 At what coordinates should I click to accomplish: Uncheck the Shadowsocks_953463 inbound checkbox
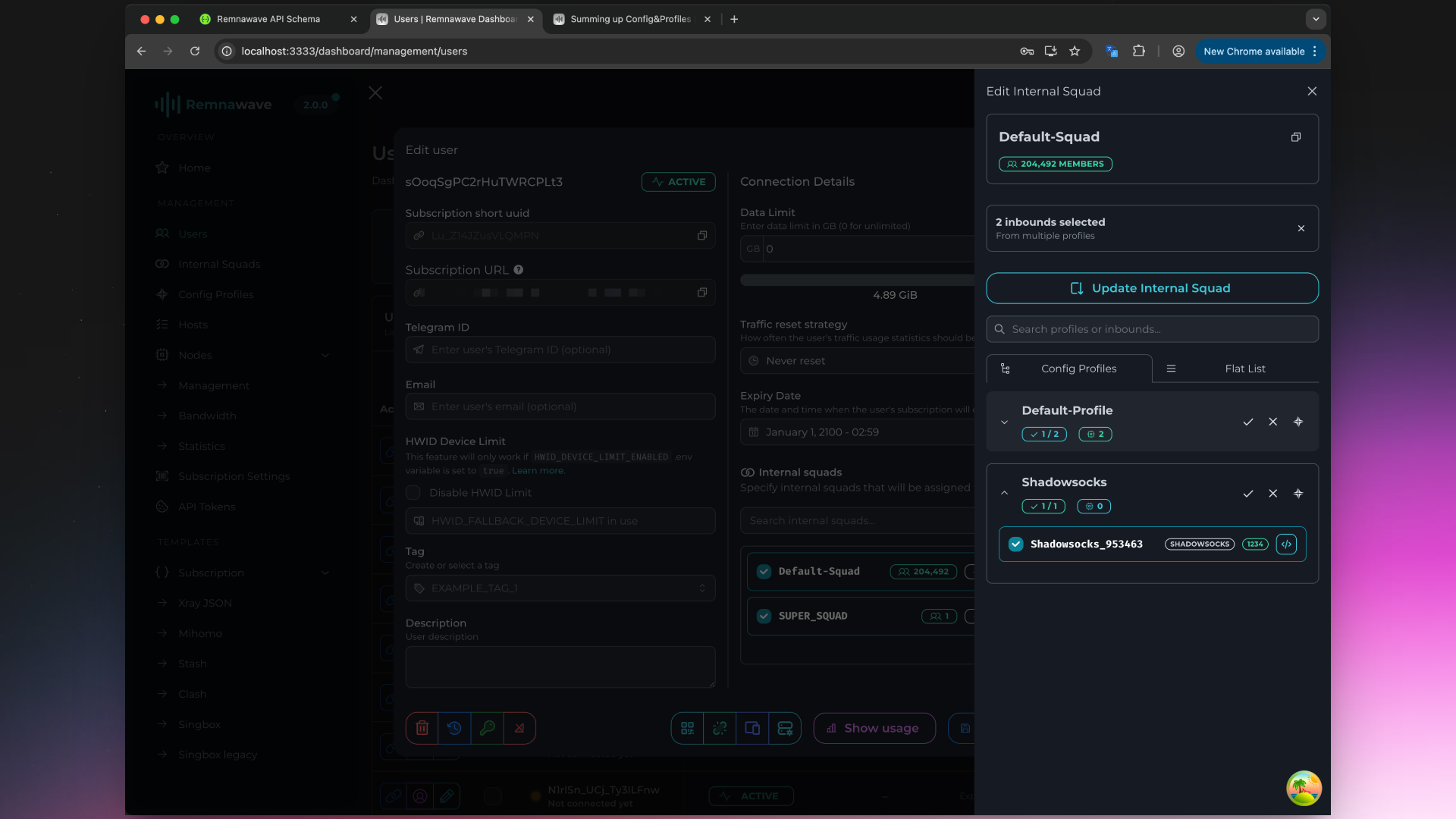(x=1015, y=544)
